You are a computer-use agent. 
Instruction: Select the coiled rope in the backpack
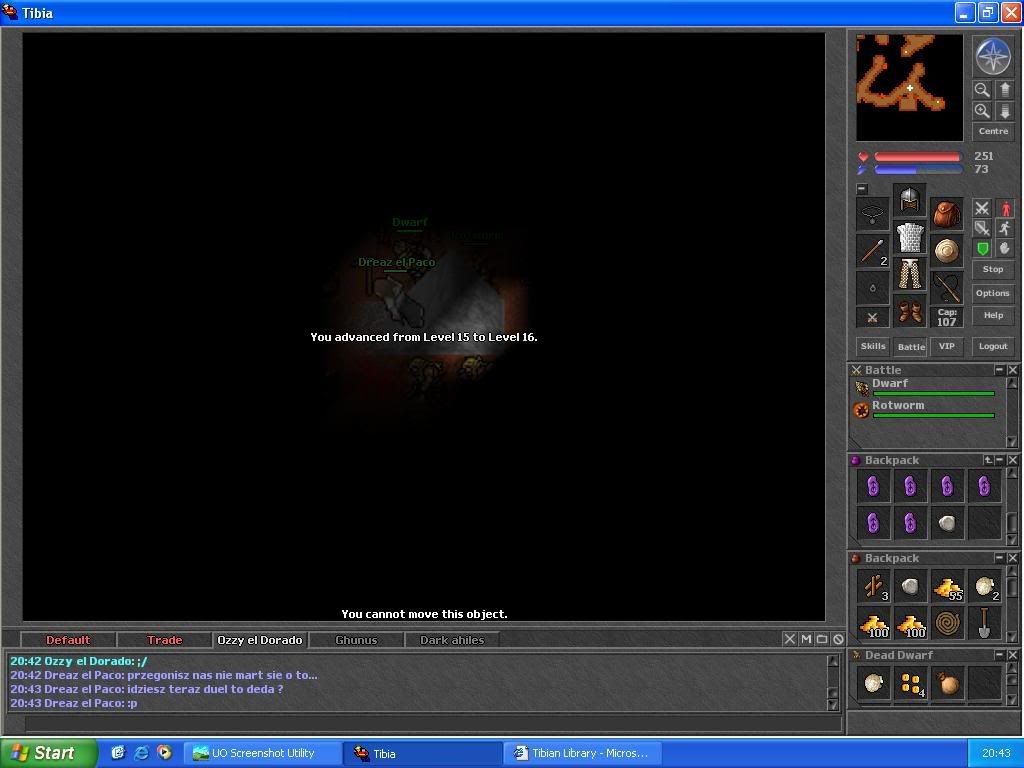(x=947, y=624)
